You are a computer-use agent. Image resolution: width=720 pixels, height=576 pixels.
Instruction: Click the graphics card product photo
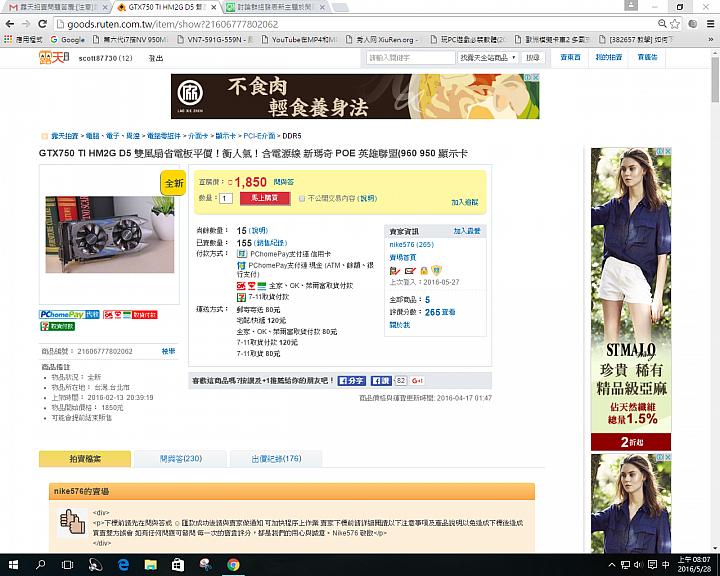(110, 235)
